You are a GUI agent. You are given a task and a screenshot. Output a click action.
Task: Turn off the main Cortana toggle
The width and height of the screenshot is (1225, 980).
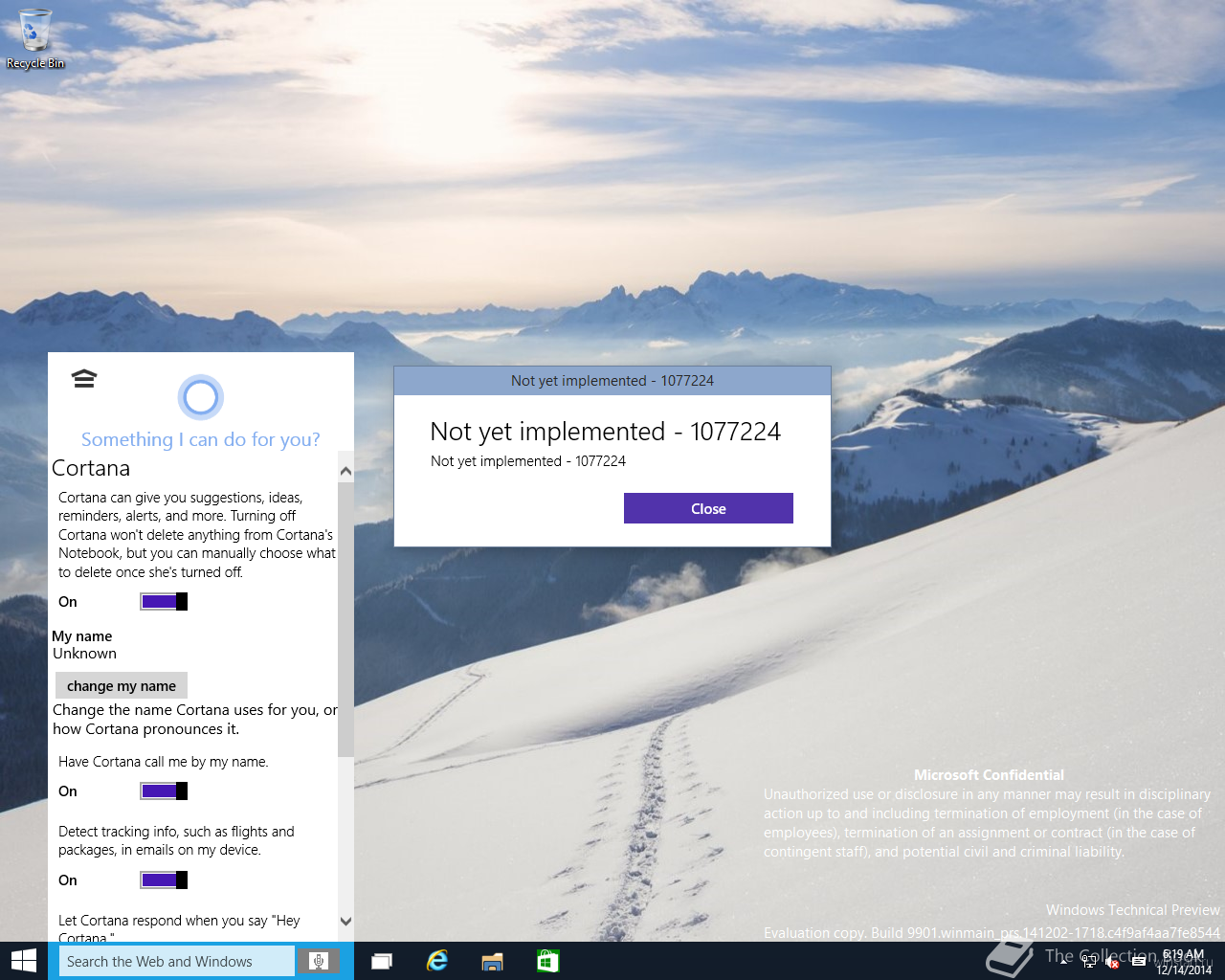[x=164, y=601]
